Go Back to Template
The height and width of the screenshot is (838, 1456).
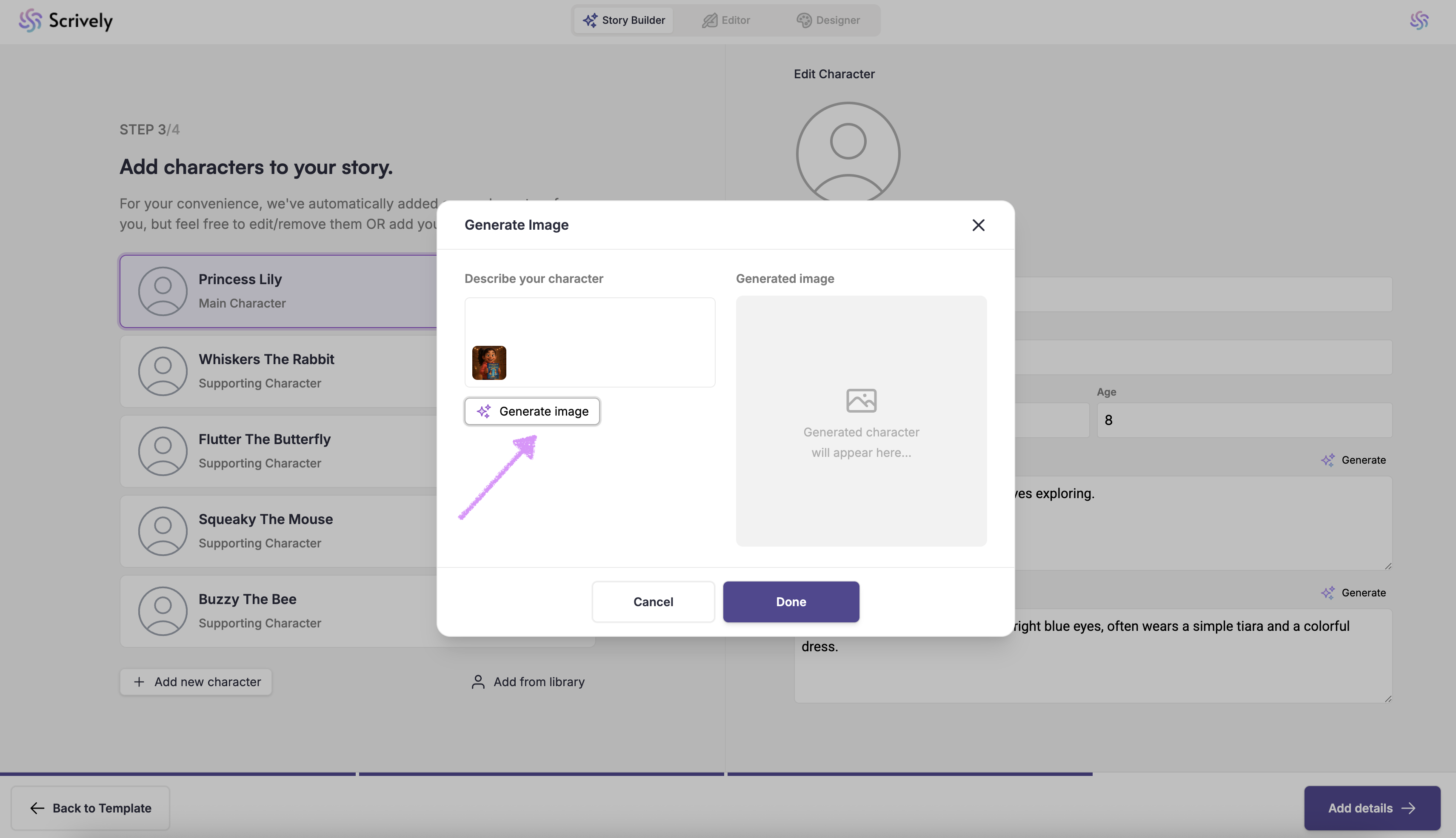(x=90, y=808)
